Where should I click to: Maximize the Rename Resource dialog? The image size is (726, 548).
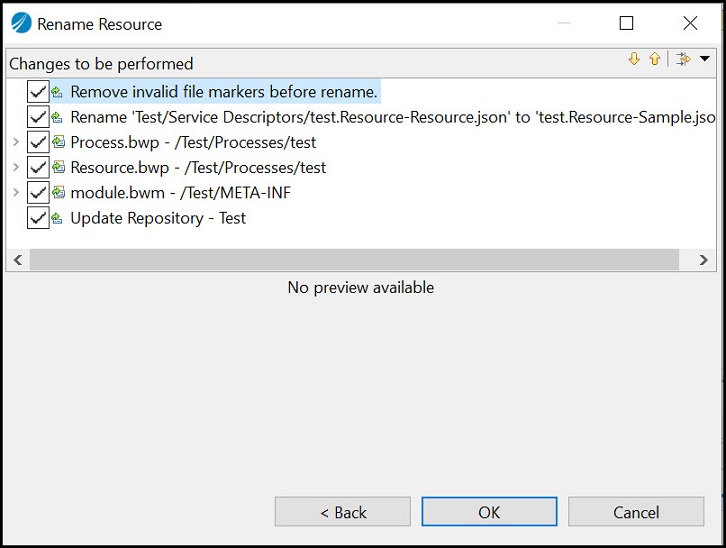[x=626, y=23]
